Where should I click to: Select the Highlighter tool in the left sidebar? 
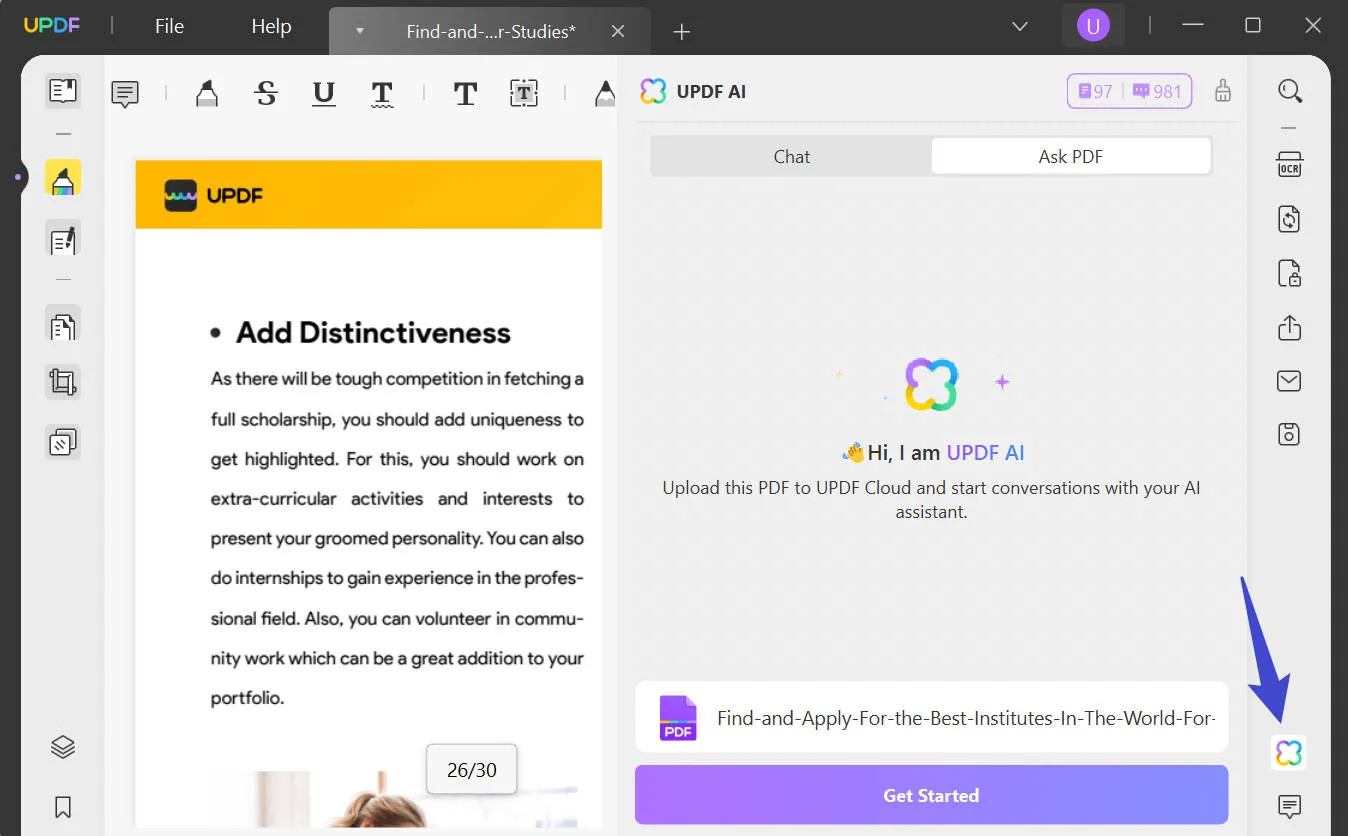pyautogui.click(x=63, y=177)
